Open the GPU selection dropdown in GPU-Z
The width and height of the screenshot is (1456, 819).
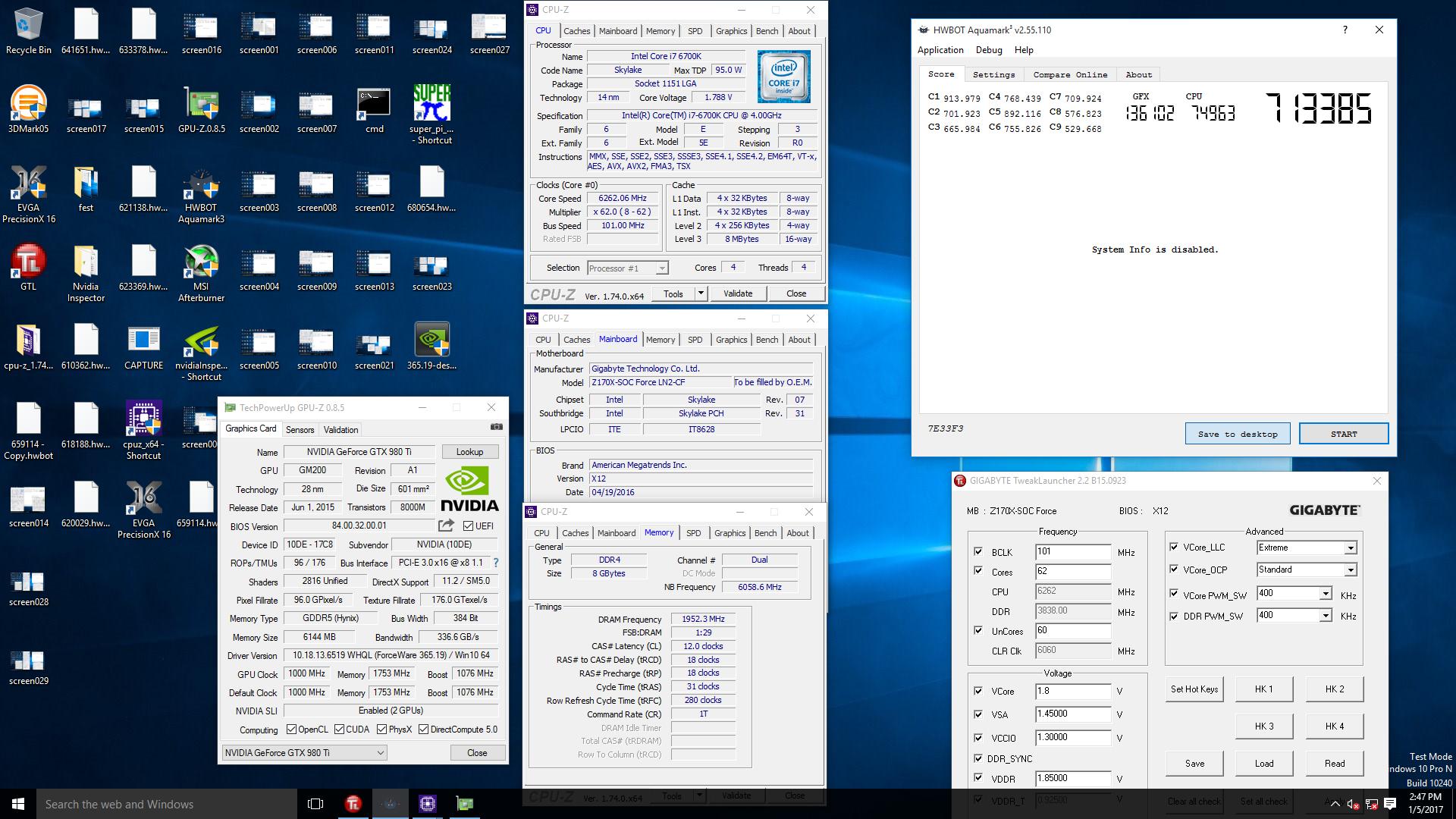tap(304, 752)
